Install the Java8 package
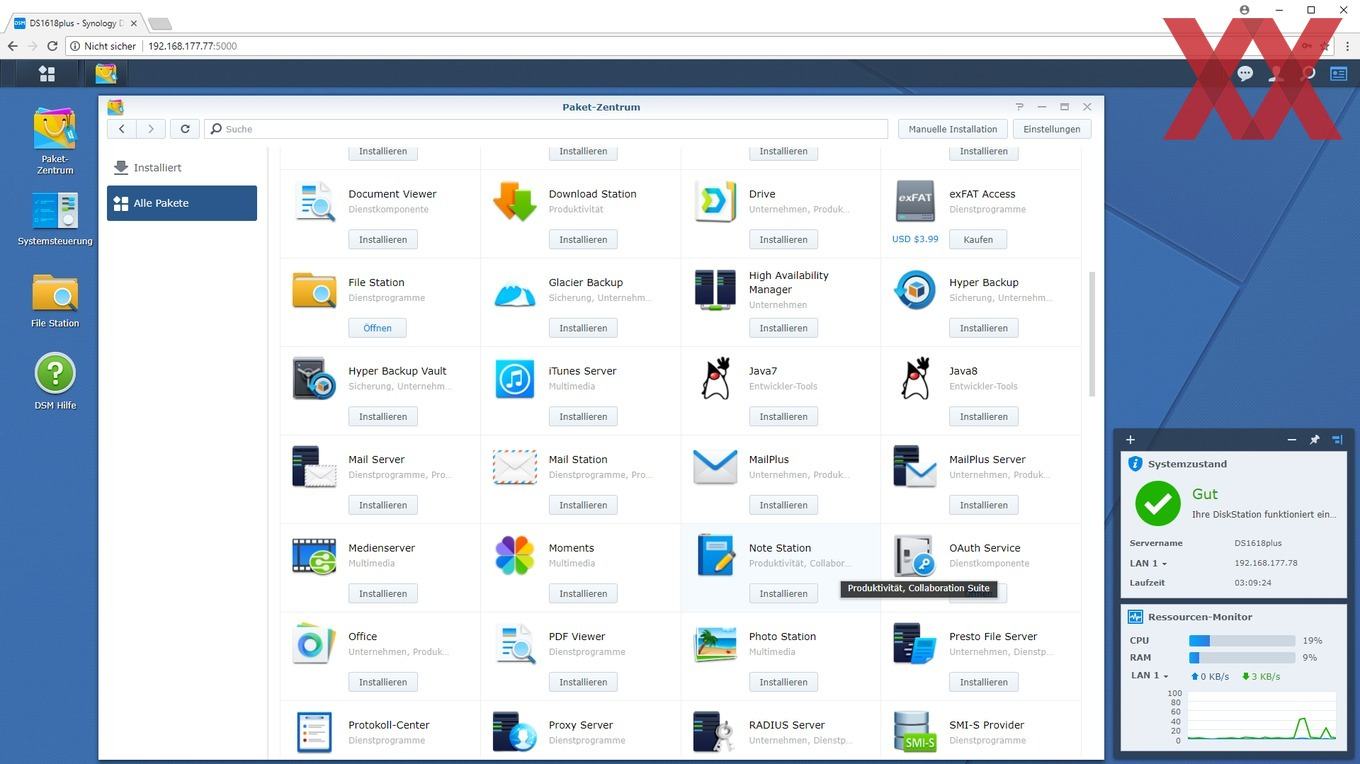This screenshot has width=1360, height=764. pyautogui.click(x=984, y=417)
